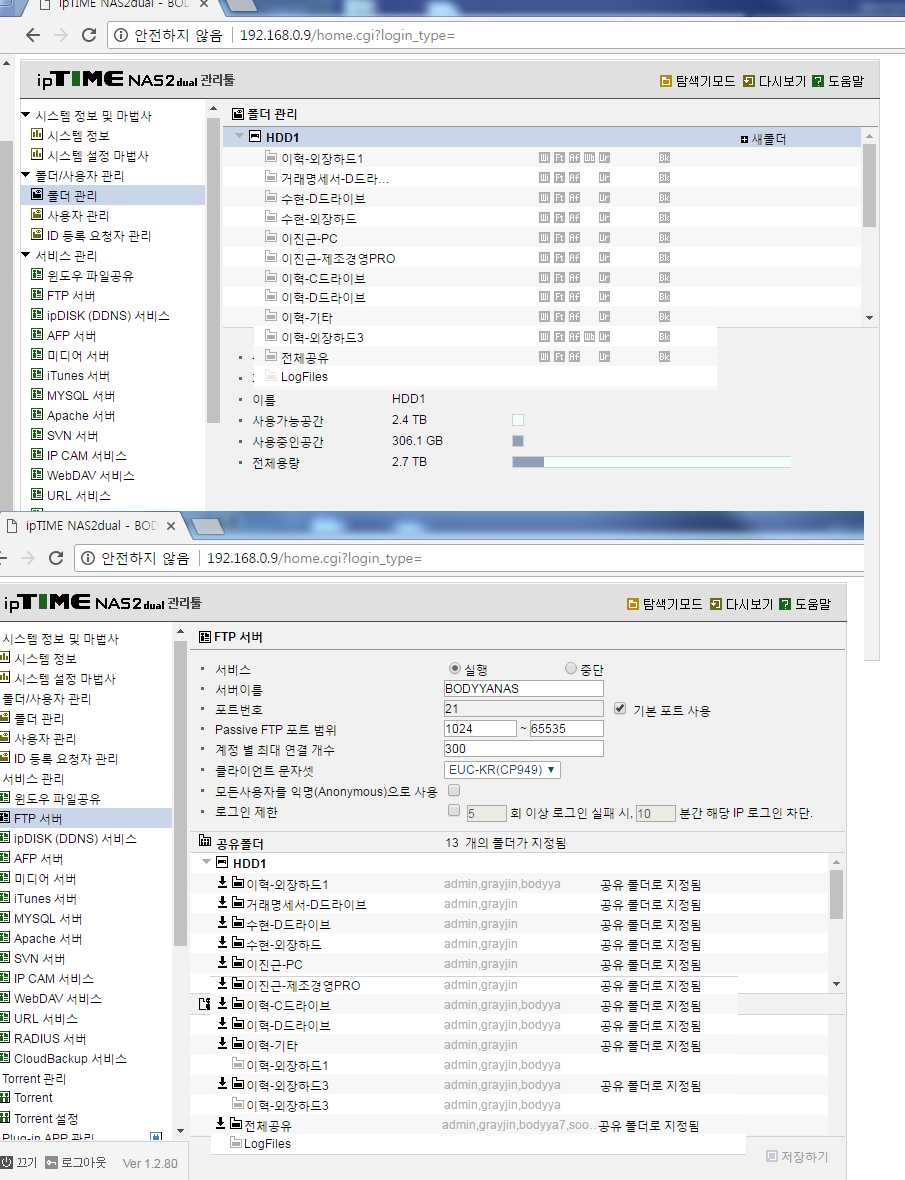Click Wb badge on 이혁-외장하드1 row, top window
The width and height of the screenshot is (905, 1180).
589,158
